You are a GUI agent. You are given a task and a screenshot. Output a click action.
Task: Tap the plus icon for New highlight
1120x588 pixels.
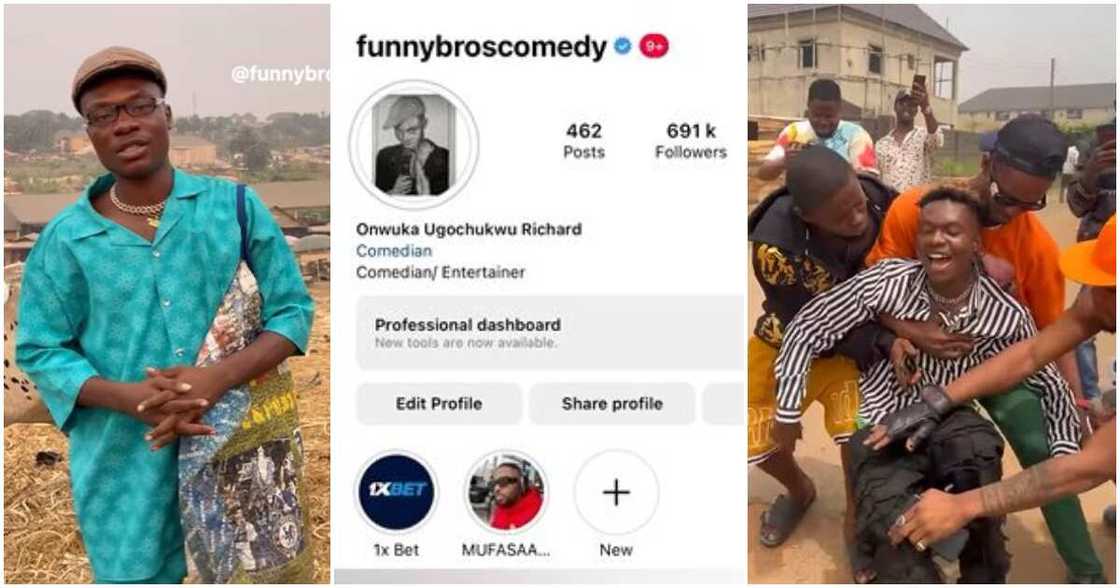616,492
